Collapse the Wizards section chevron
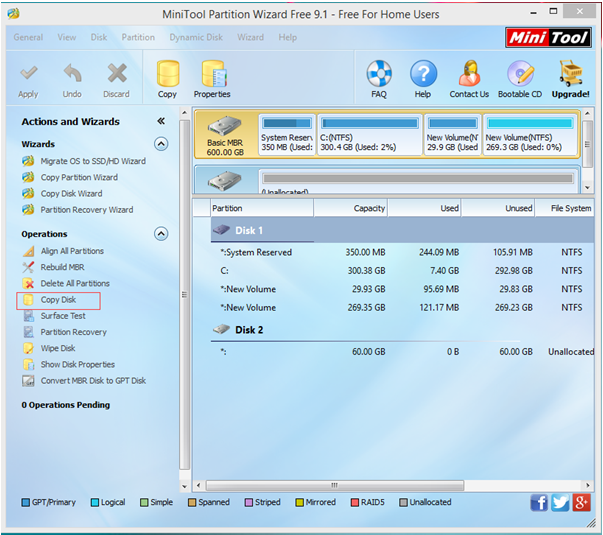Viewport: 603px width, 535px height. coord(161,144)
